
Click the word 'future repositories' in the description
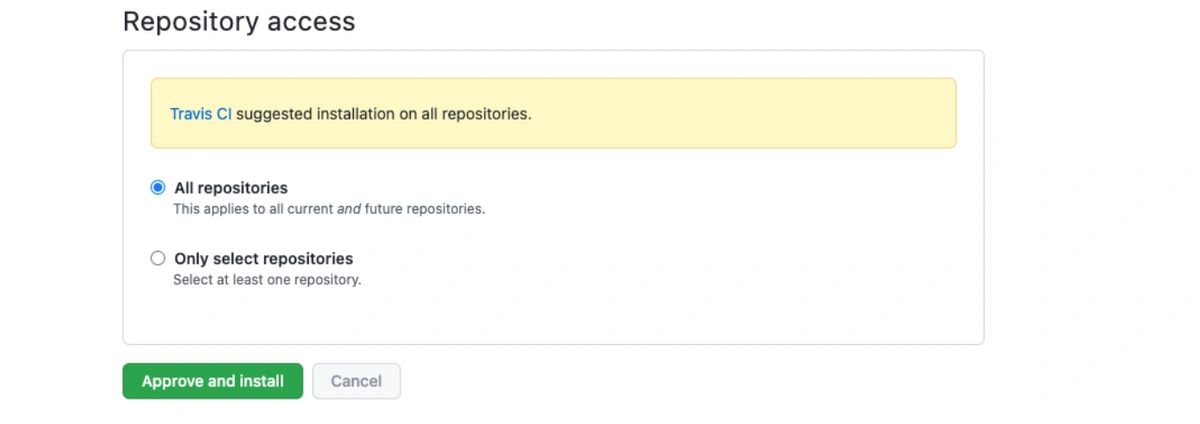[x=425, y=209]
